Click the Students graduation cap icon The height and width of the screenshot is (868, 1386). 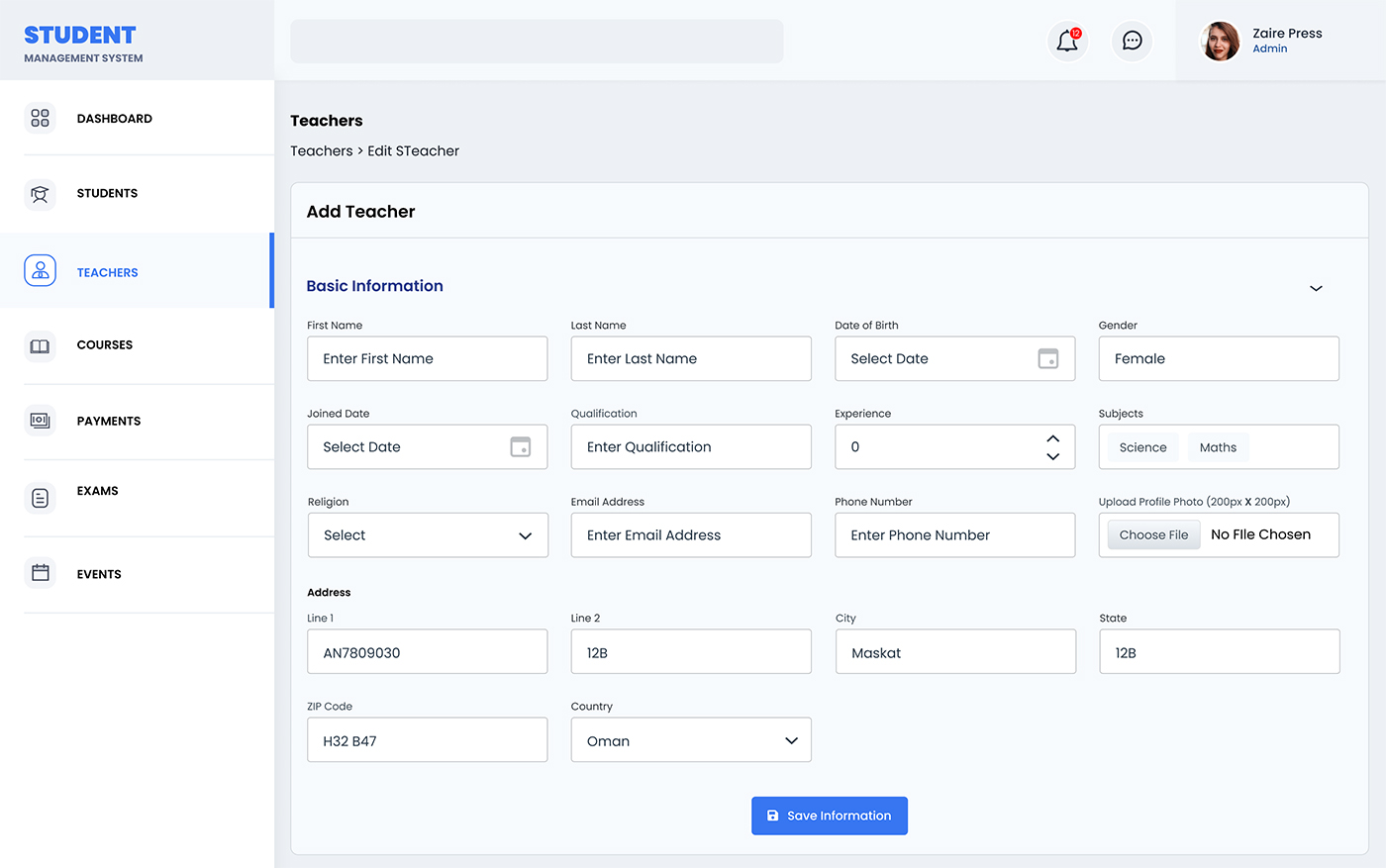pyautogui.click(x=40, y=194)
